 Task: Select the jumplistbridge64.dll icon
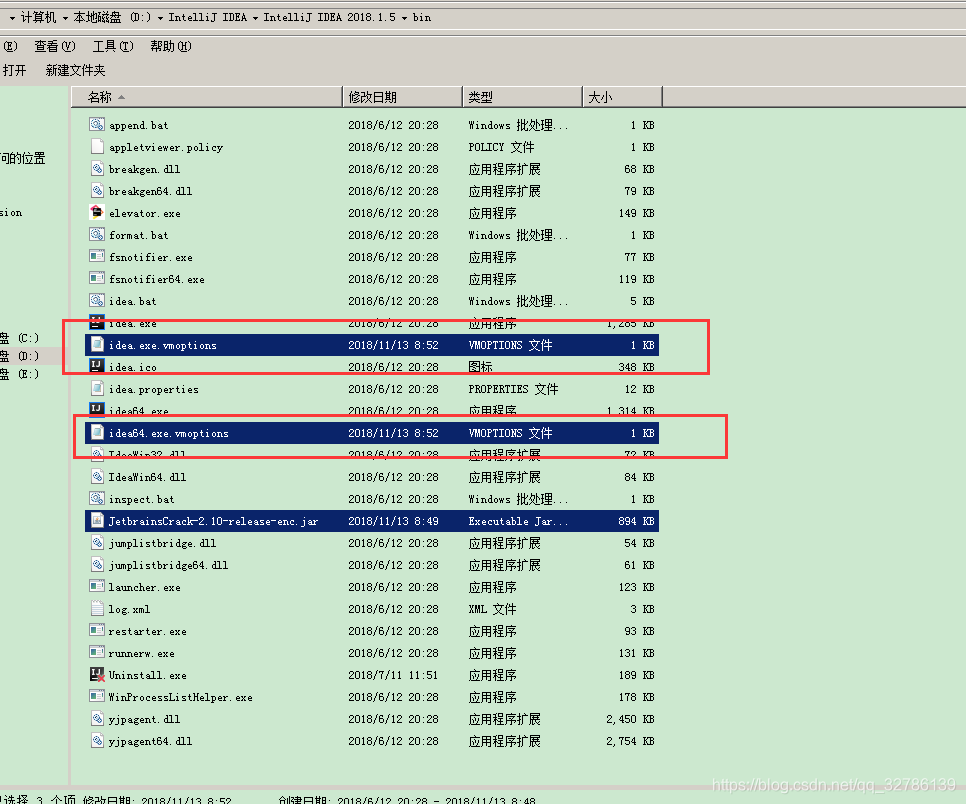click(x=97, y=565)
